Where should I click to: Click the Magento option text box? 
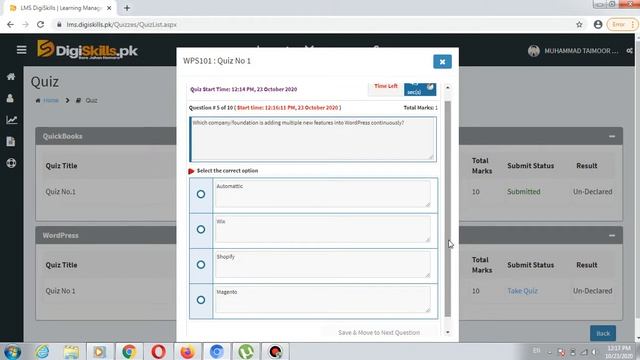point(323,300)
